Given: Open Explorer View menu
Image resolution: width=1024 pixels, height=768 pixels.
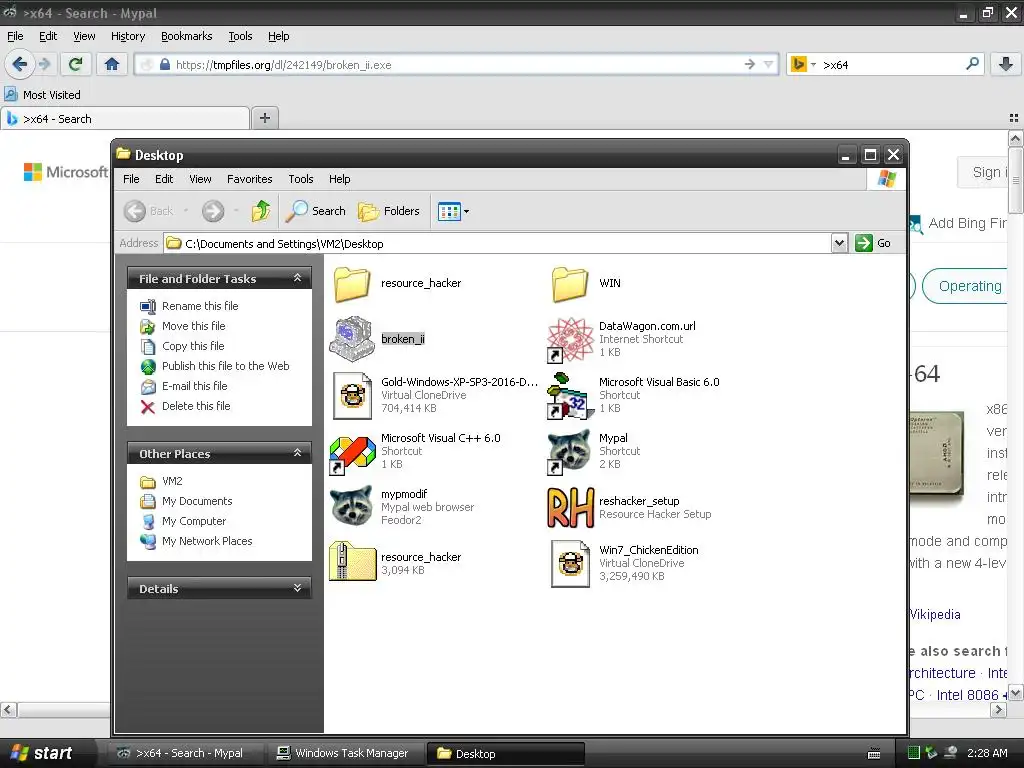Looking at the screenshot, I should 200,179.
